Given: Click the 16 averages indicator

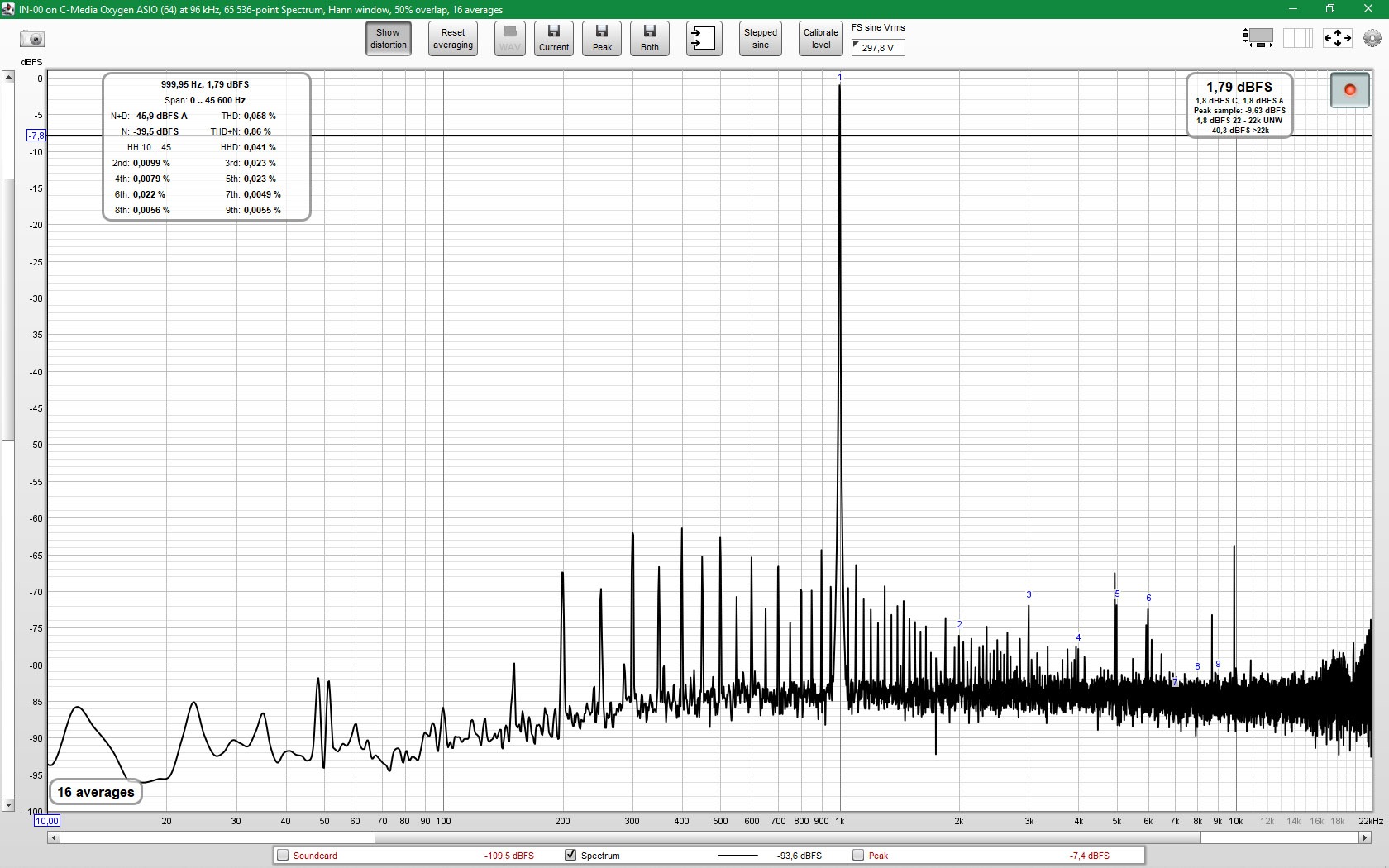Looking at the screenshot, I should (x=96, y=792).
